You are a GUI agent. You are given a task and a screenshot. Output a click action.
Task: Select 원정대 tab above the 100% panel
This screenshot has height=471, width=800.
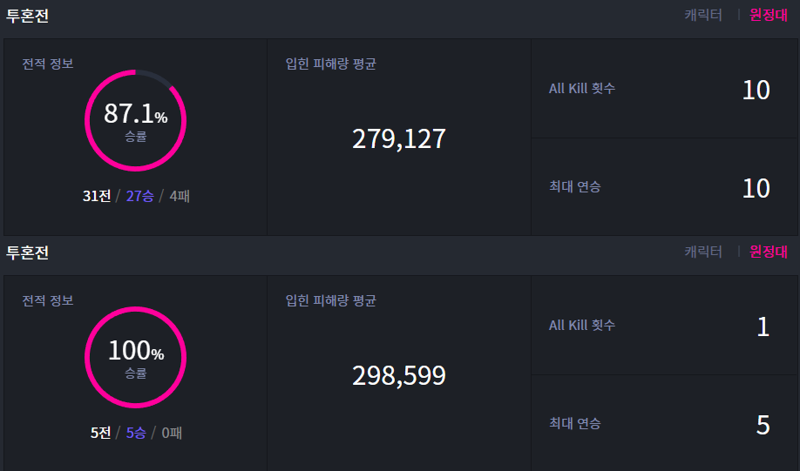click(768, 252)
